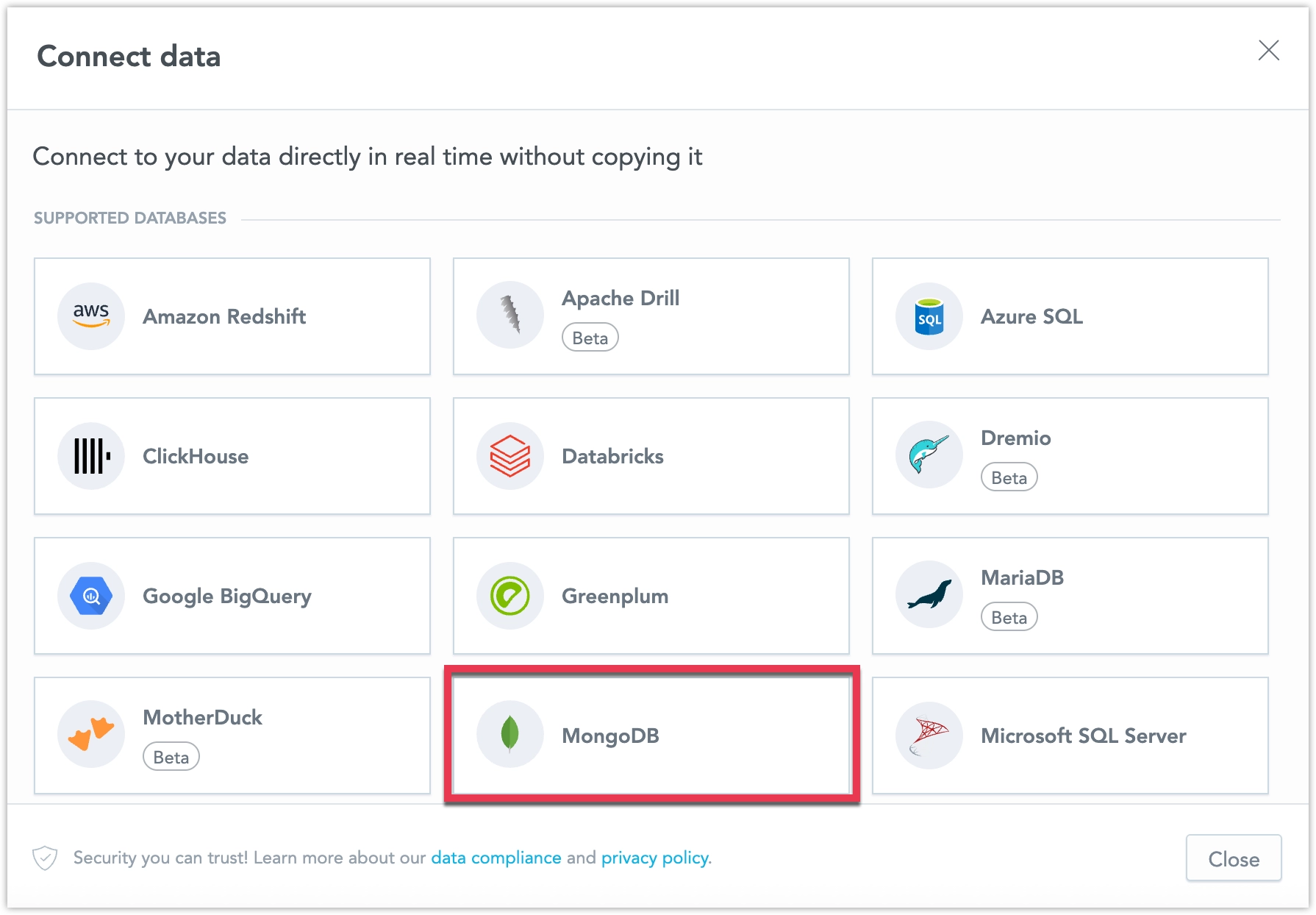Connect to the MongoDB database
The height and width of the screenshot is (915, 1316).
pos(651,734)
